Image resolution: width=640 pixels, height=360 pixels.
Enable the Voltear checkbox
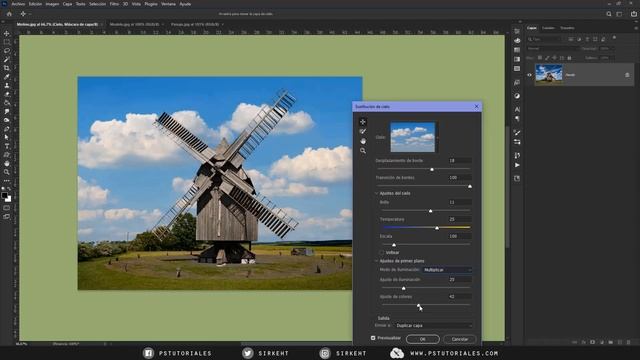click(382, 253)
